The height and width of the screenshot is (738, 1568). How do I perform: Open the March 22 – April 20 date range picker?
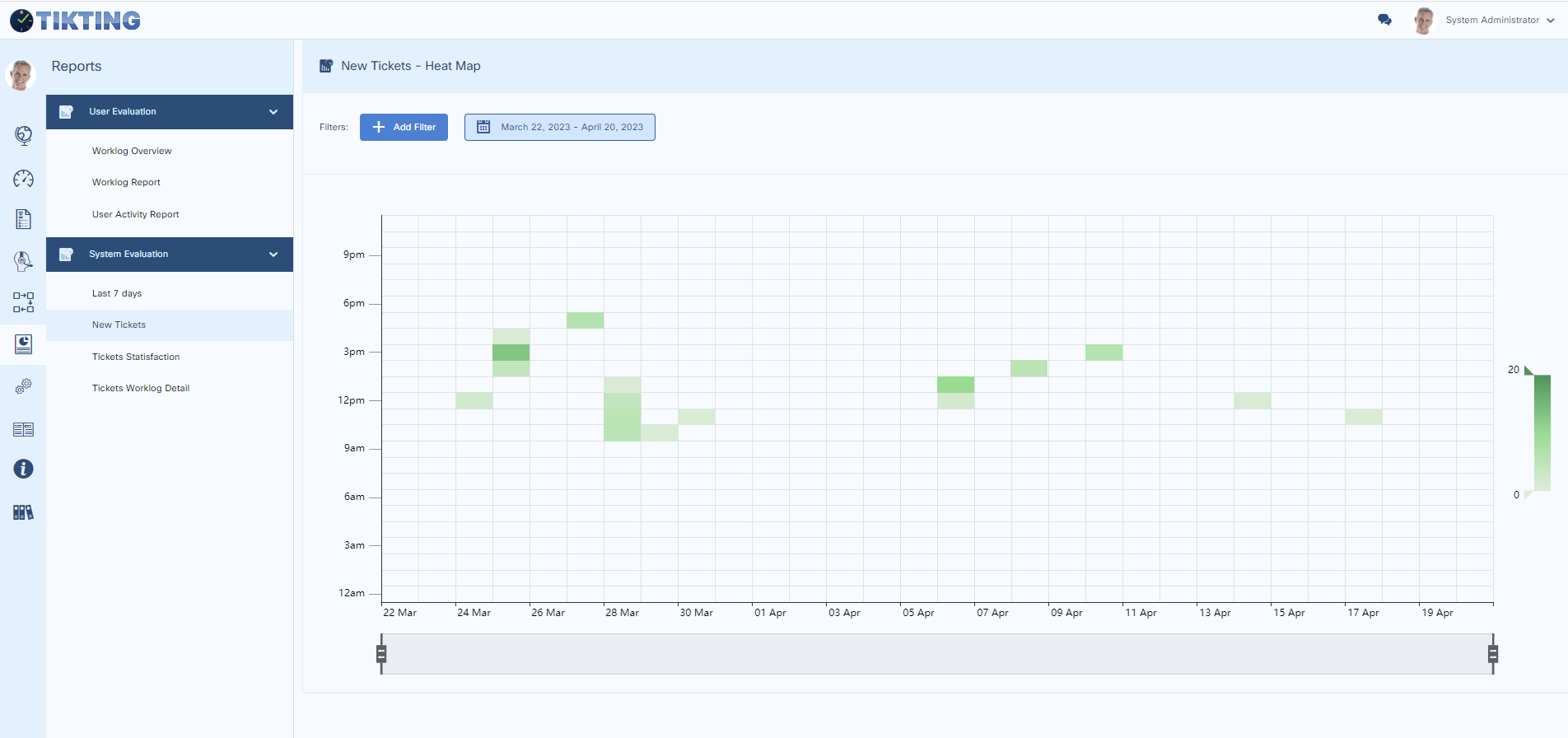pos(560,128)
